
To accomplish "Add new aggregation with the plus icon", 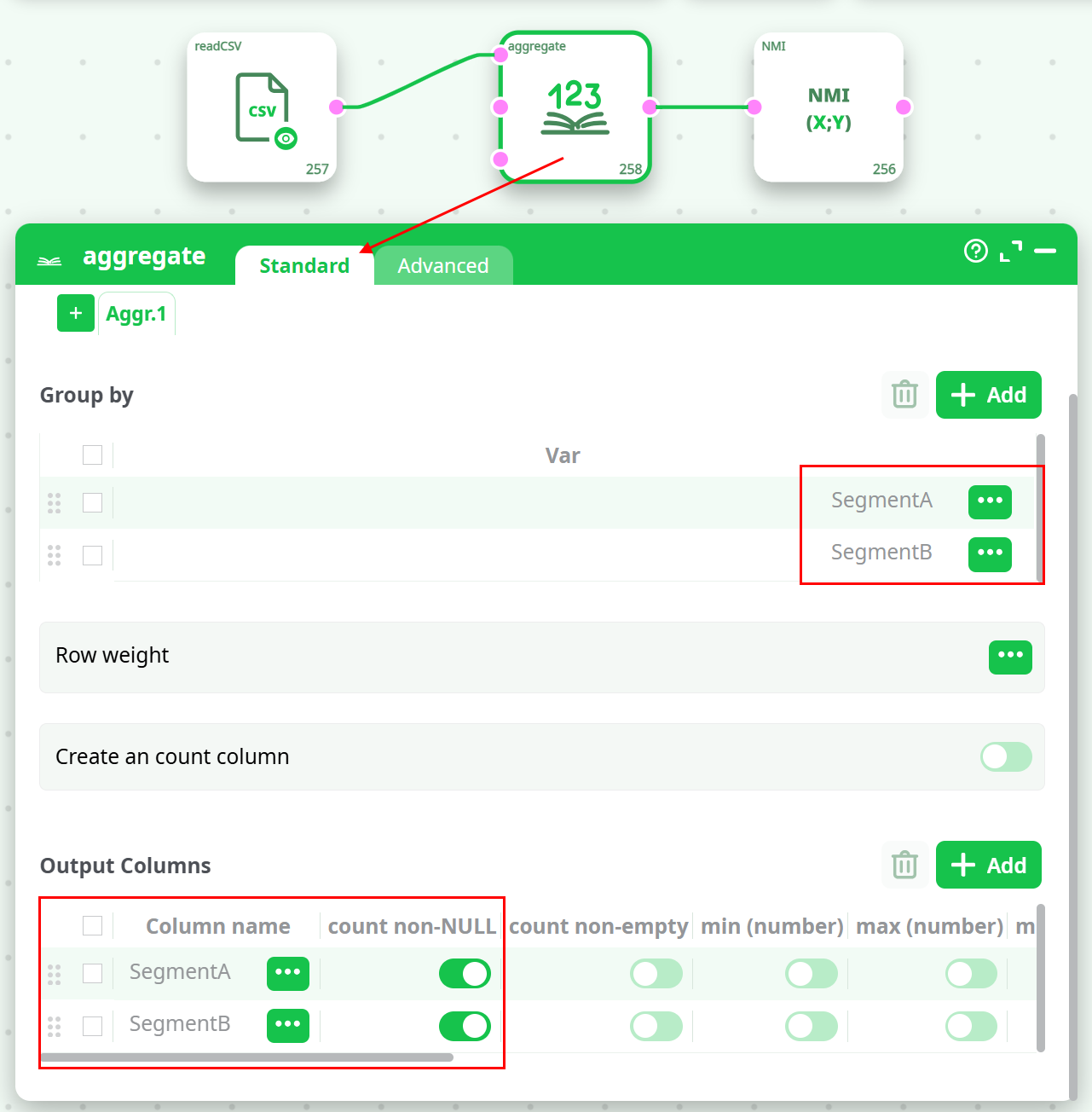I will (76, 313).
